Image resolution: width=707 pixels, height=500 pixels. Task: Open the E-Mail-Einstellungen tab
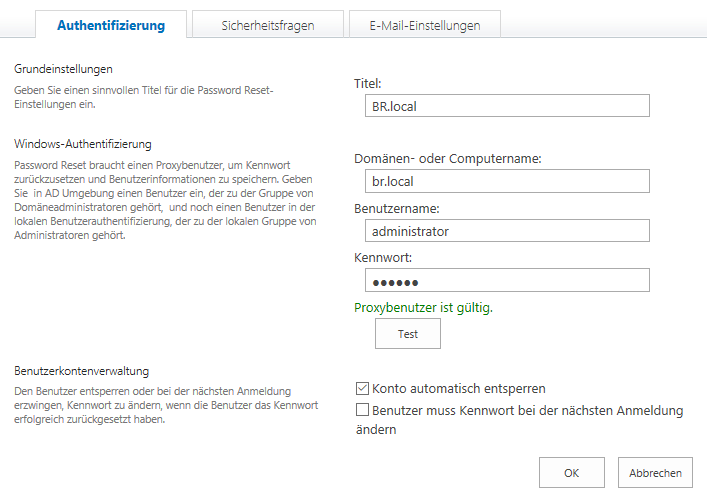click(422, 25)
